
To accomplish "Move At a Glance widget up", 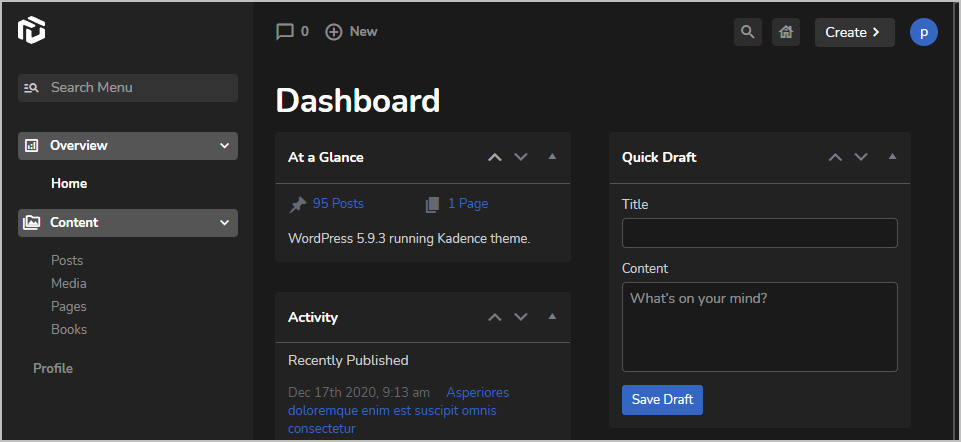I will pyautogui.click(x=495, y=158).
